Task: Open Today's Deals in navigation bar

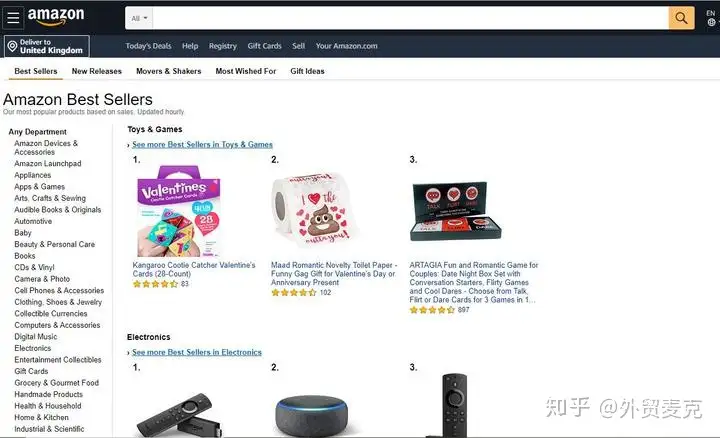Action: (x=148, y=46)
